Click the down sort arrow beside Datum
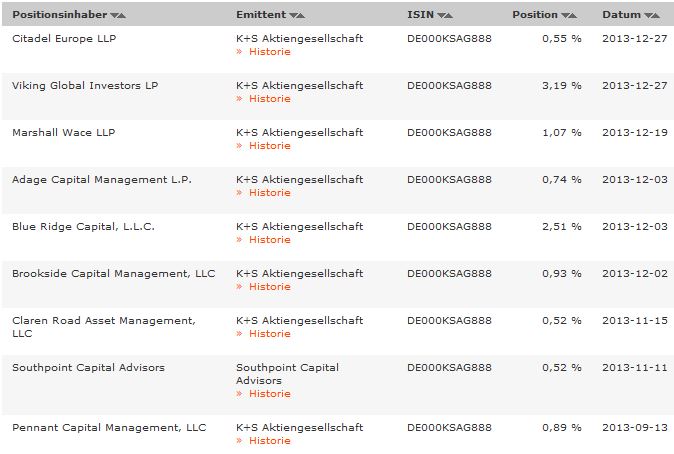Screen dimensions: 674x454 [648, 16]
